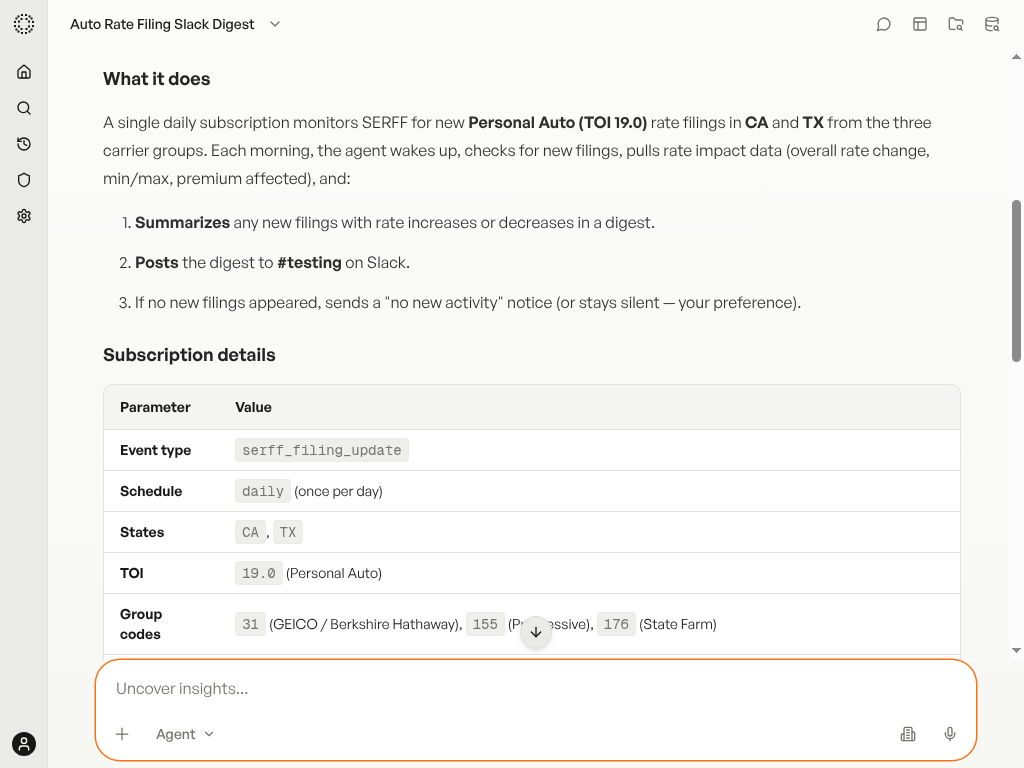The height and width of the screenshot is (768, 1024).
Task: Open the user profile avatar
Action: point(24,744)
